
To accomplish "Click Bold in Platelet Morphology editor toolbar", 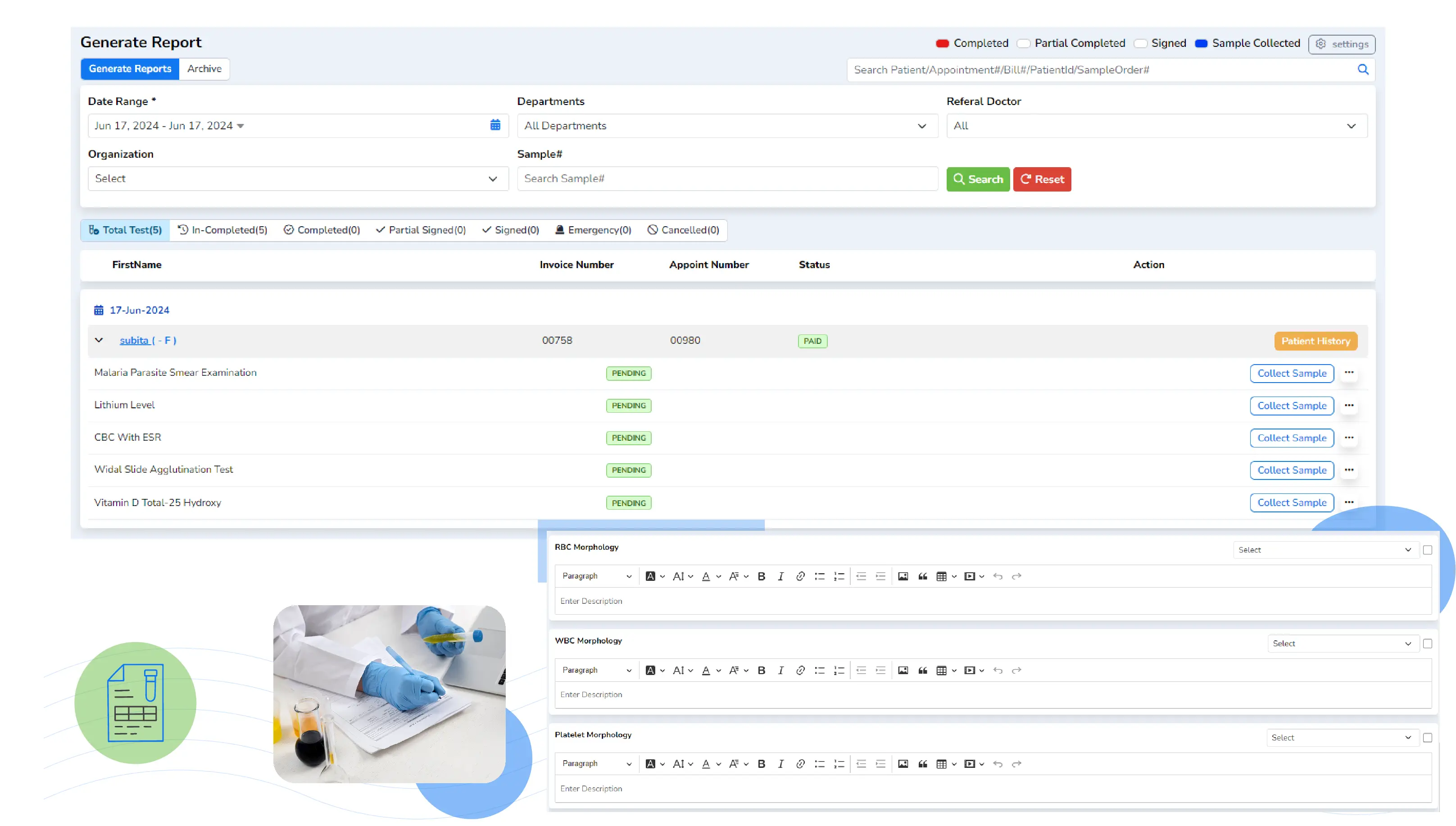I will point(762,764).
